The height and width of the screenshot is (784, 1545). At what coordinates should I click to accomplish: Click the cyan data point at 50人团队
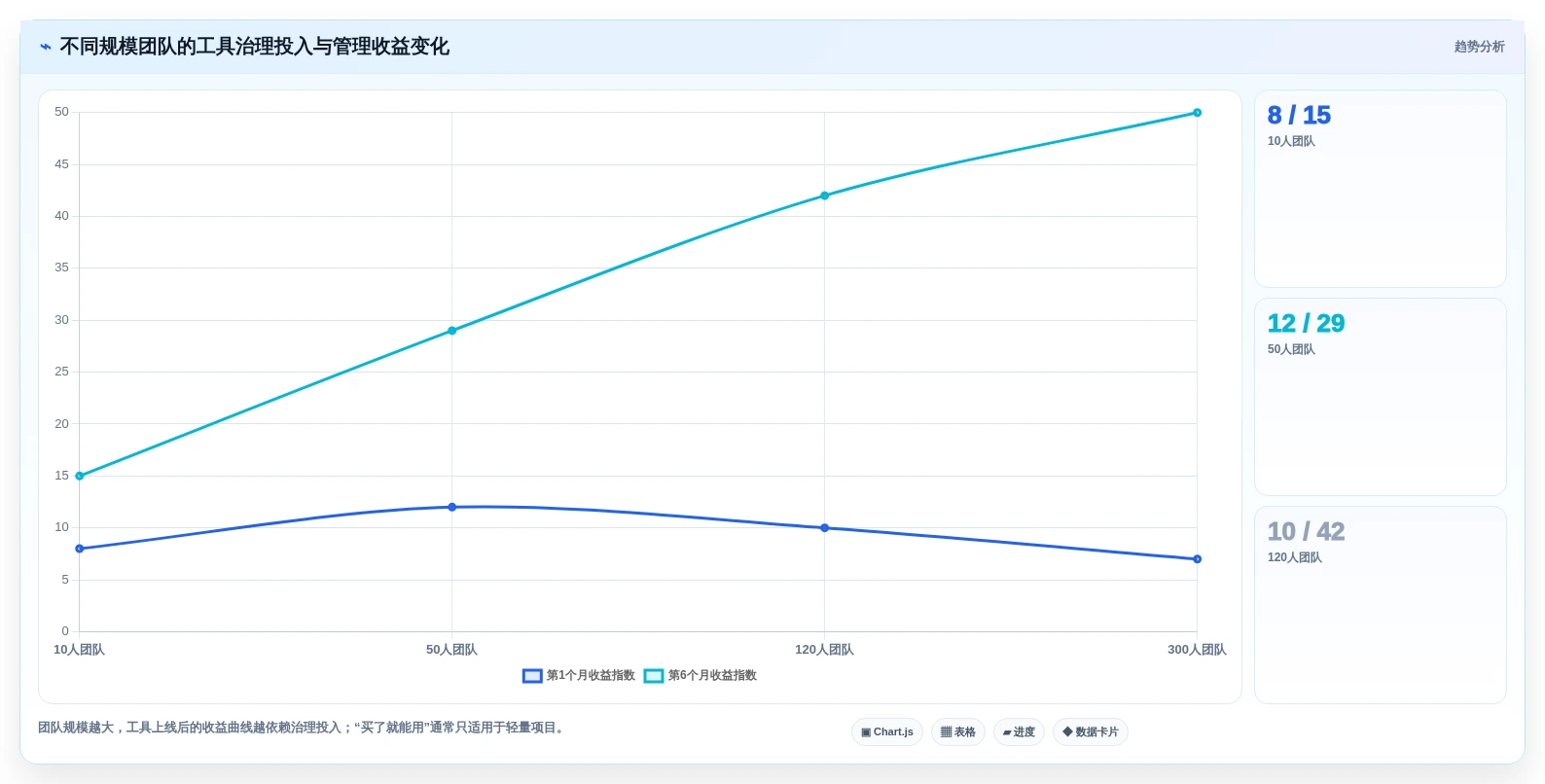(x=451, y=331)
